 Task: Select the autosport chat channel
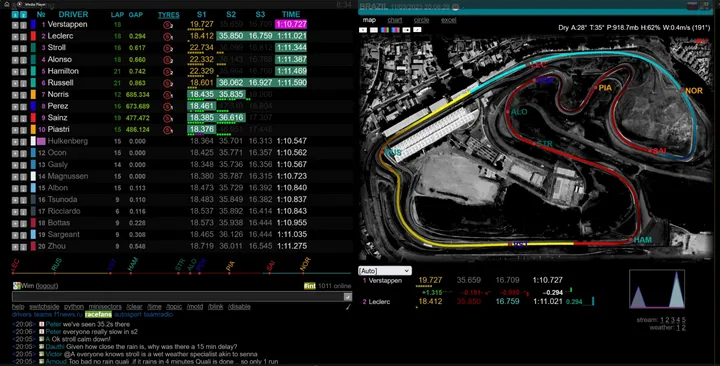(x=128, y=315)
